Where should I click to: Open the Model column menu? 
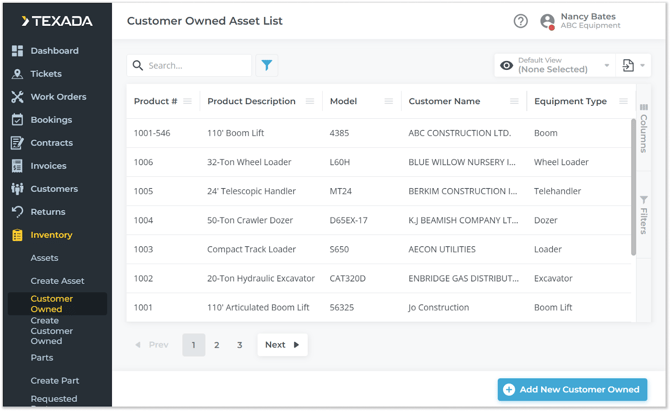point(388,101)
